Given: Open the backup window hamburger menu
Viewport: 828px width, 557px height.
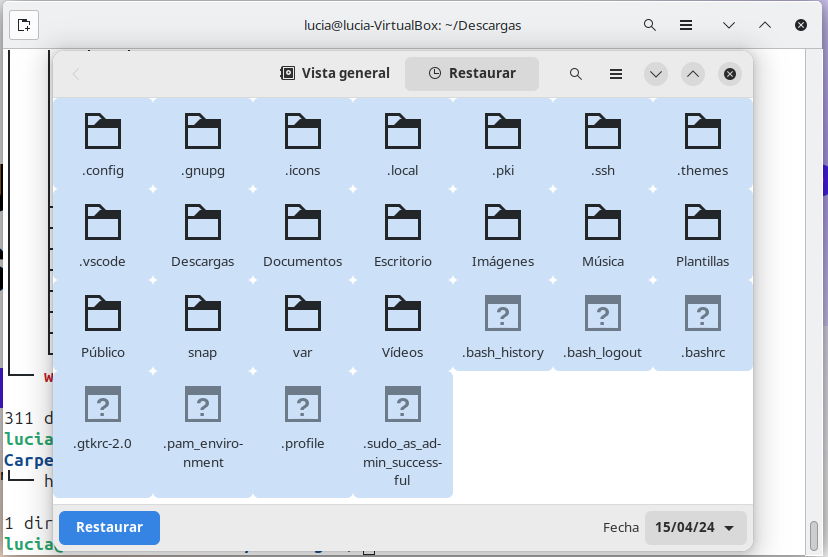Looking at the screenshot, I should click(x=616, y=74).
